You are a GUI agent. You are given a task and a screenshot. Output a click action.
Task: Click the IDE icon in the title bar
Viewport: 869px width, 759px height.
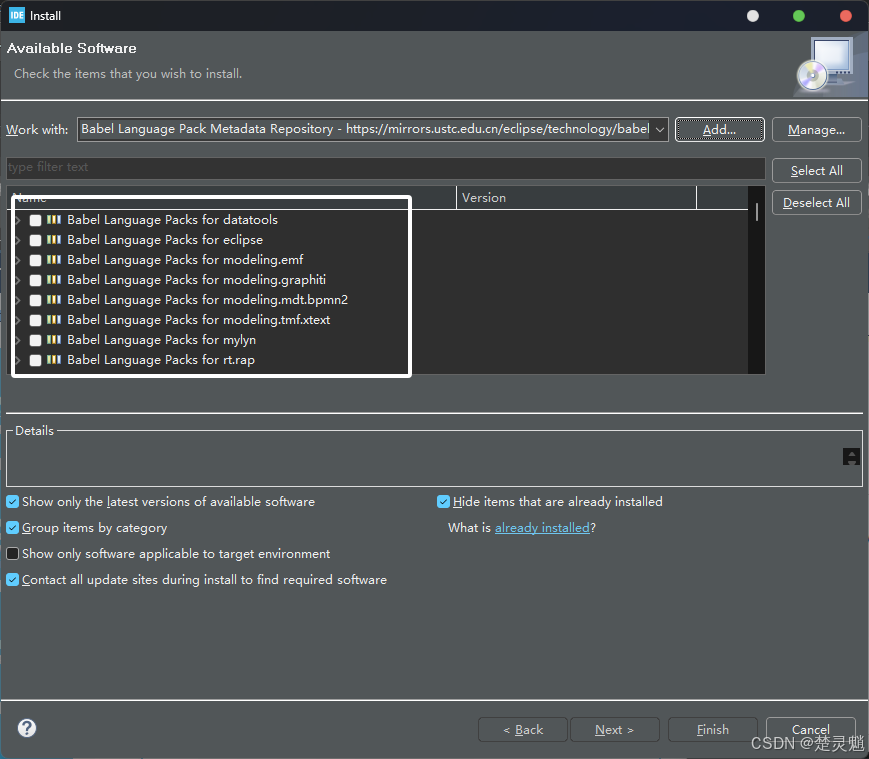coord(17,15)
